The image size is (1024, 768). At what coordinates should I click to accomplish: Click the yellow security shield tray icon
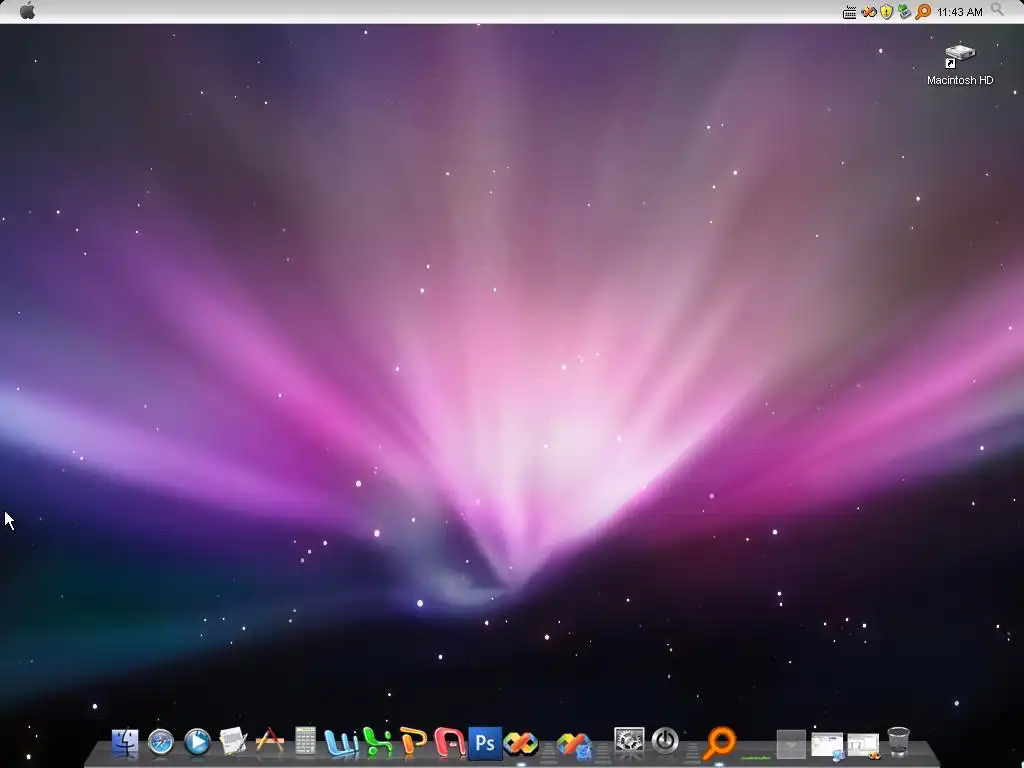pyautogui.click(x=886, y=12)
